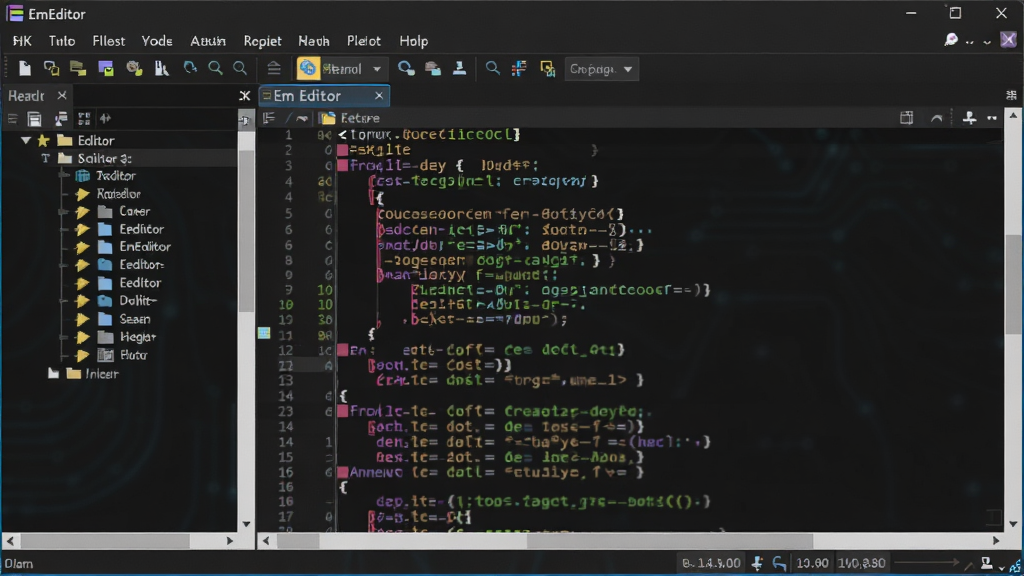Click the B.14.5.00 status bar entry
Viewport: 1024px width, 576px height.
click(711, 563)
